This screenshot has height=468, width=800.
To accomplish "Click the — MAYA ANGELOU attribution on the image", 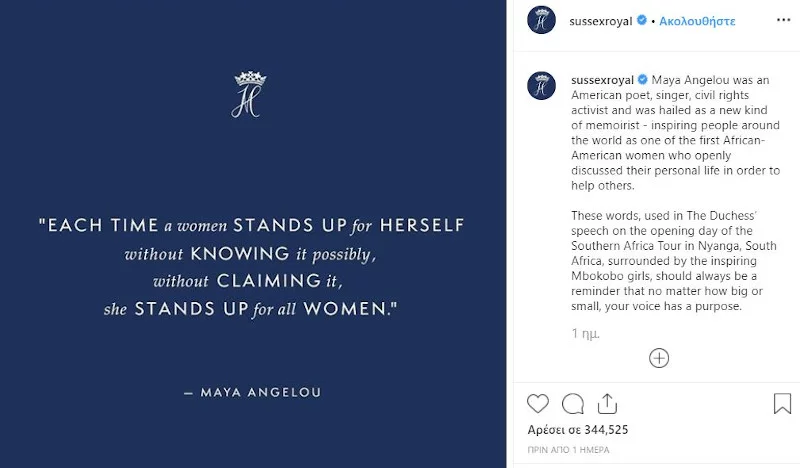I will point(252,392).
